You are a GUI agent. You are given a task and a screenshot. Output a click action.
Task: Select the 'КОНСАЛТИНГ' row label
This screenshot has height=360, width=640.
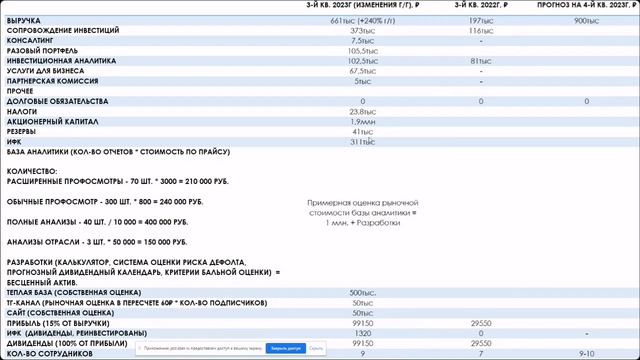(30, 40)
